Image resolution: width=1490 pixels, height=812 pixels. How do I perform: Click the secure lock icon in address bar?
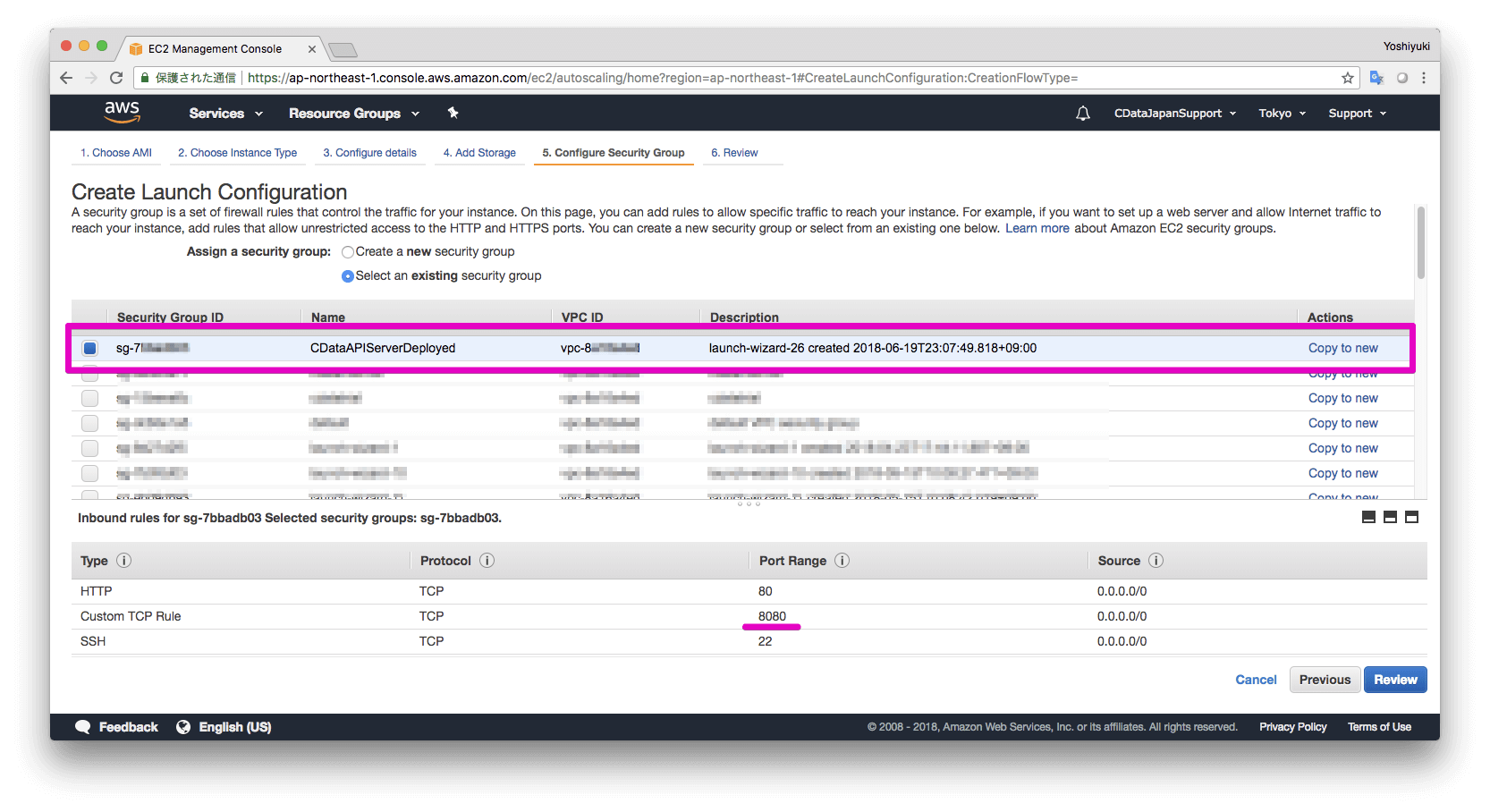(144, 78)
